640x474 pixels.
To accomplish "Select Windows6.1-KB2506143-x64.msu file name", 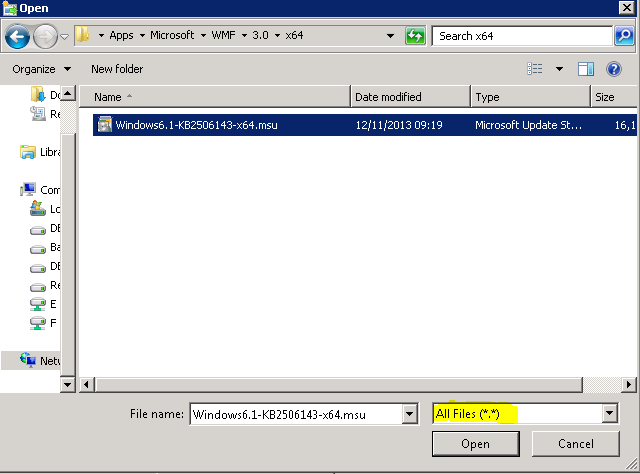I will tap(196, 125).
